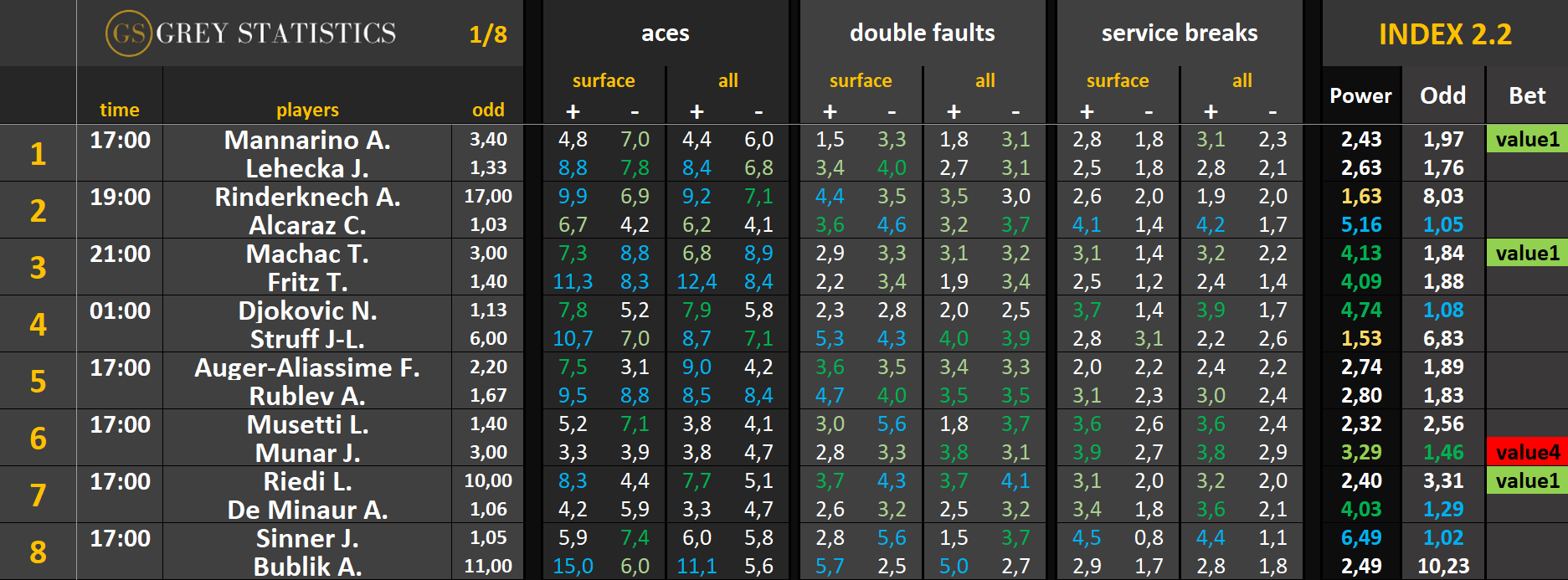Click the INDEX 2.2 heading
This screenshot has height=580, width=1568.
click(x=1445, y=34)
